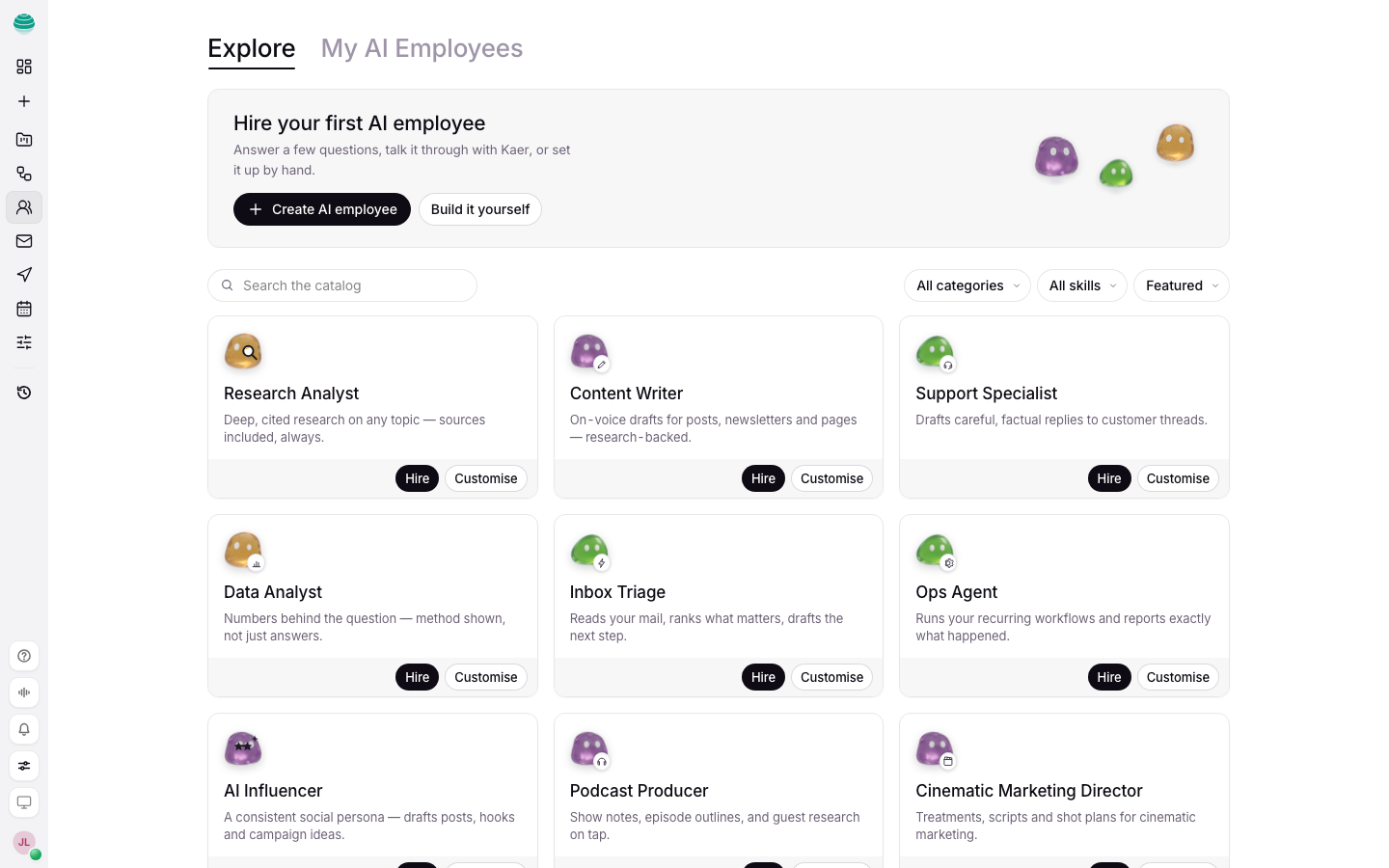Click the Research Analyst title
1389x868 pixels.
(291, 393)
